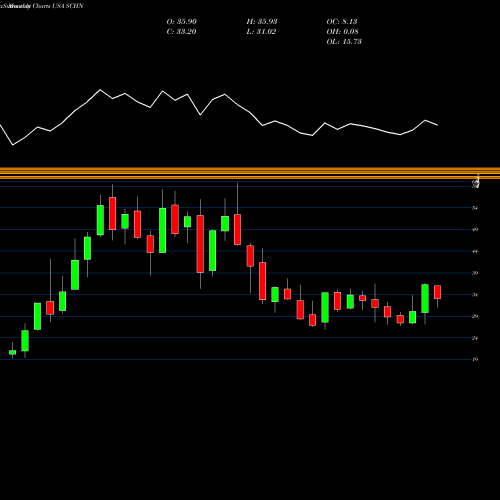Select the first small green candlestick at far left

pyautogui.click(x=12, y=352)
